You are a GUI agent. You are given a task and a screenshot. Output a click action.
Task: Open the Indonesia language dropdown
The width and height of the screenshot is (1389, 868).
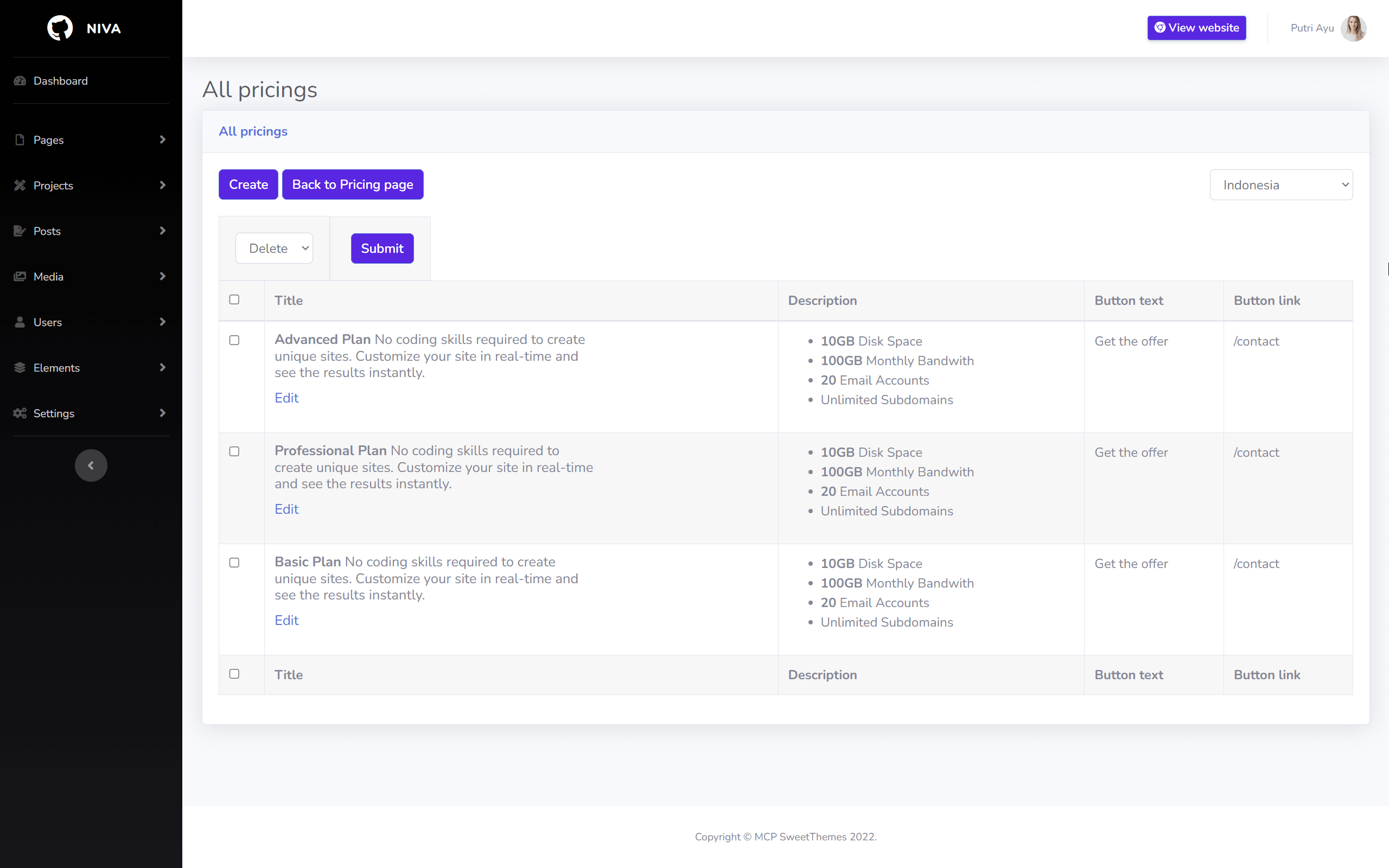tap(1280, 185)
